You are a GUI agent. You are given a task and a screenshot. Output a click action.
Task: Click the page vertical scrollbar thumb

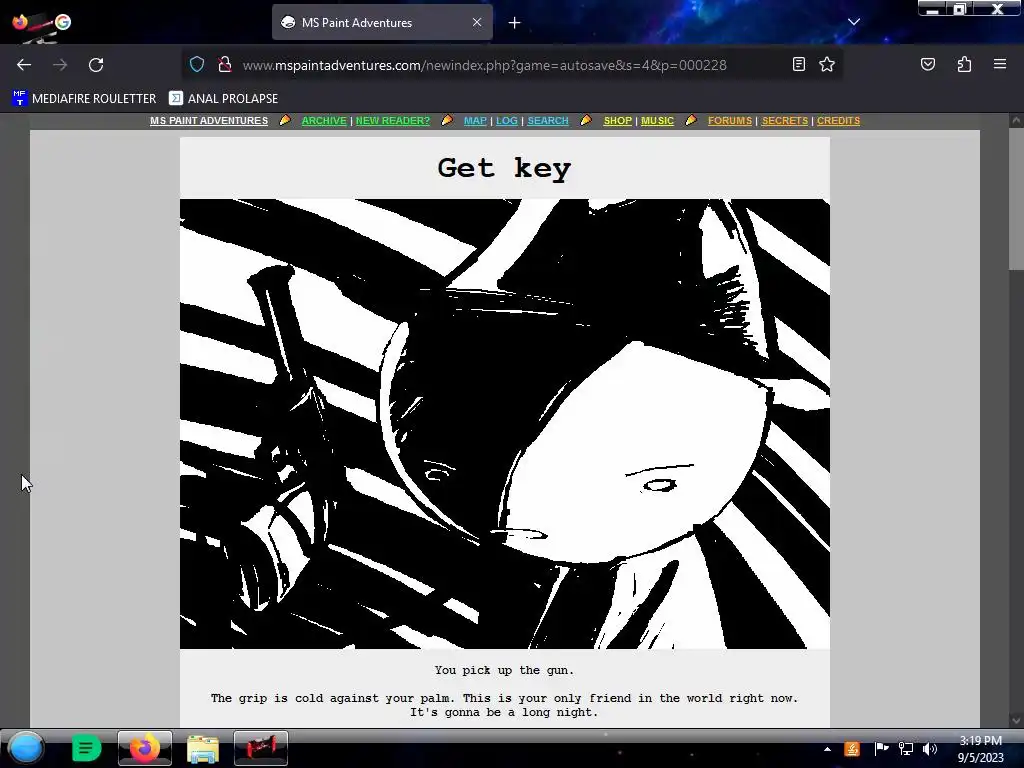click(1016, 199)
